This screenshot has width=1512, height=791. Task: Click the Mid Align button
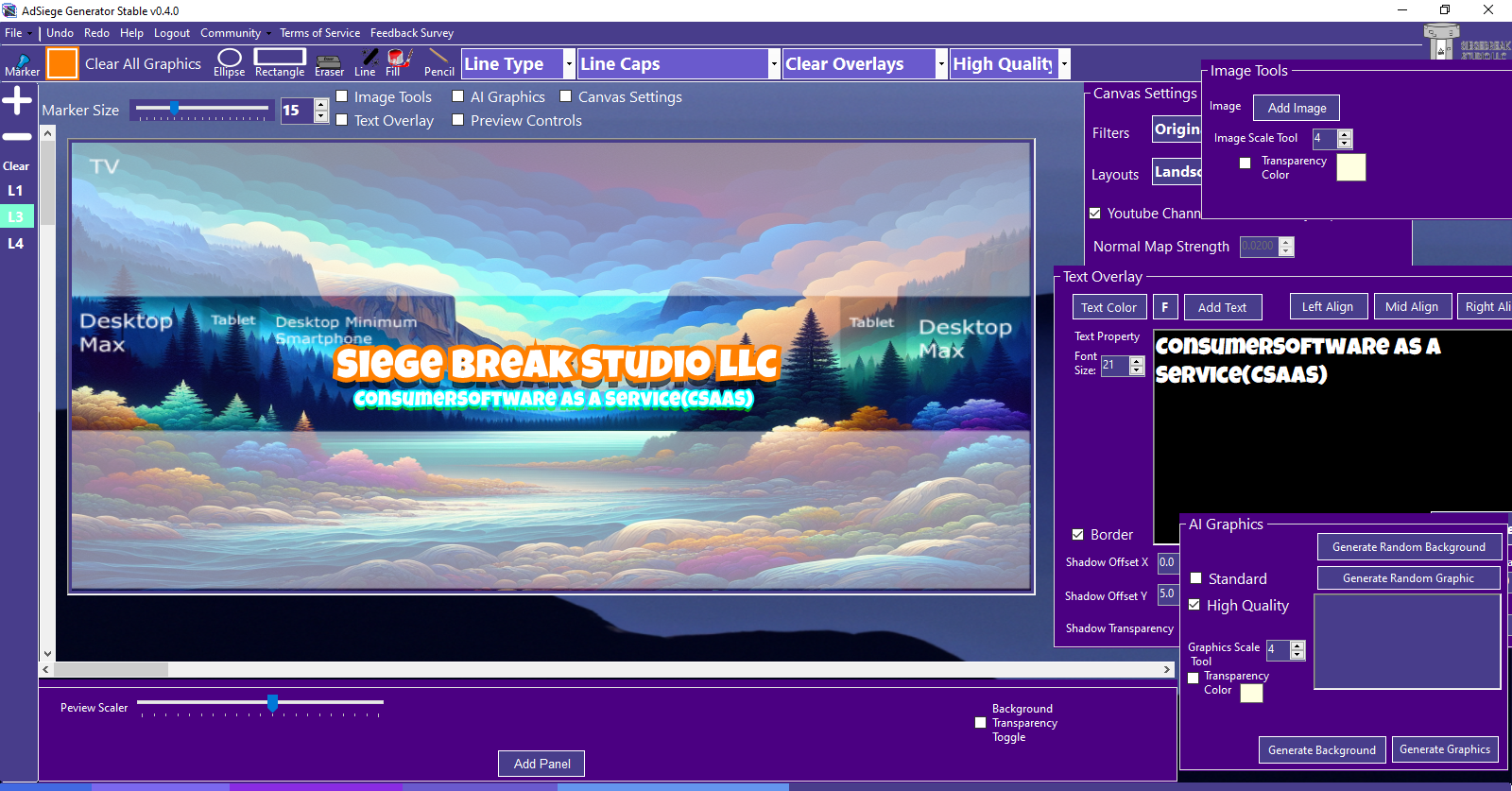(x=1412, y=306)
